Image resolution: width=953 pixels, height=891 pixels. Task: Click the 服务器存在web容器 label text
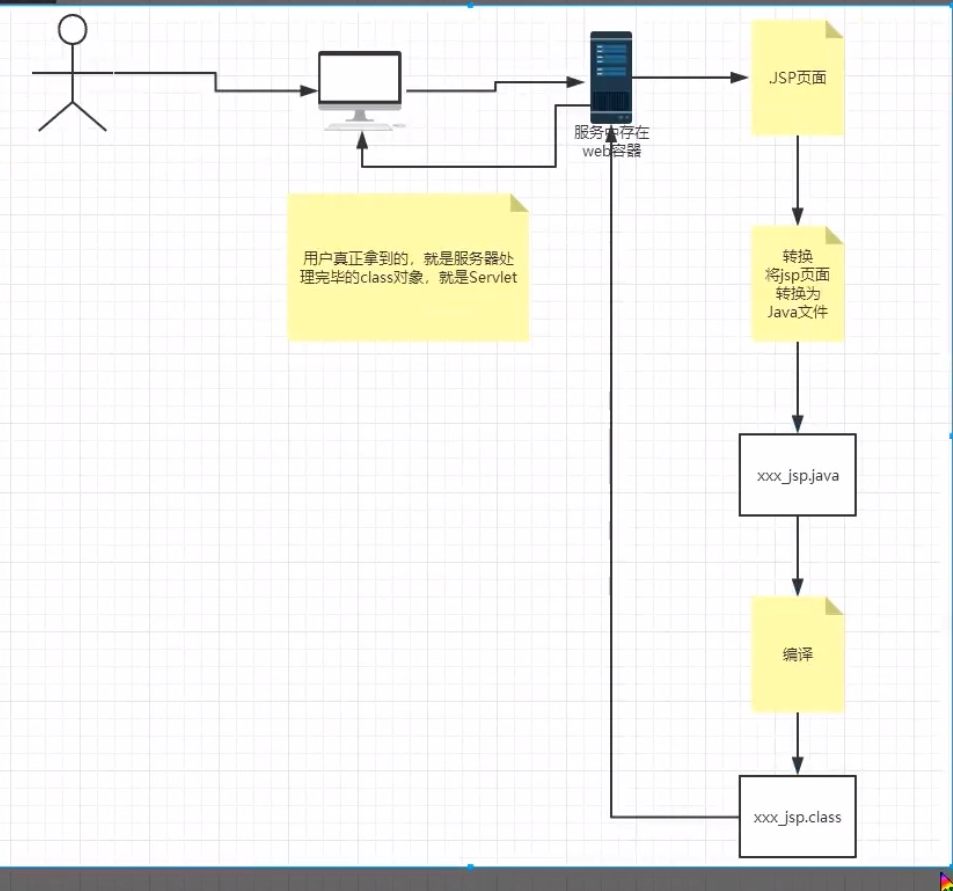[612, 142]
